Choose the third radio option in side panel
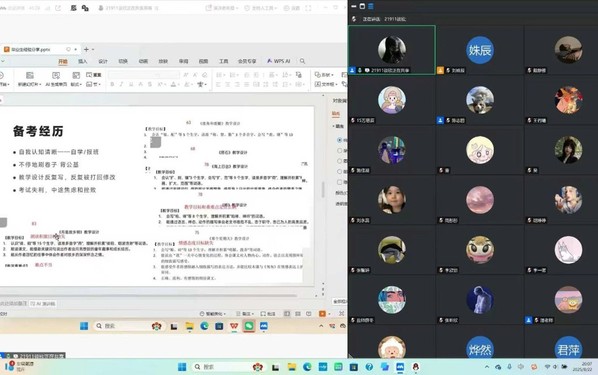Viewport: 598px width, 375px height. (x=339, y=161)
